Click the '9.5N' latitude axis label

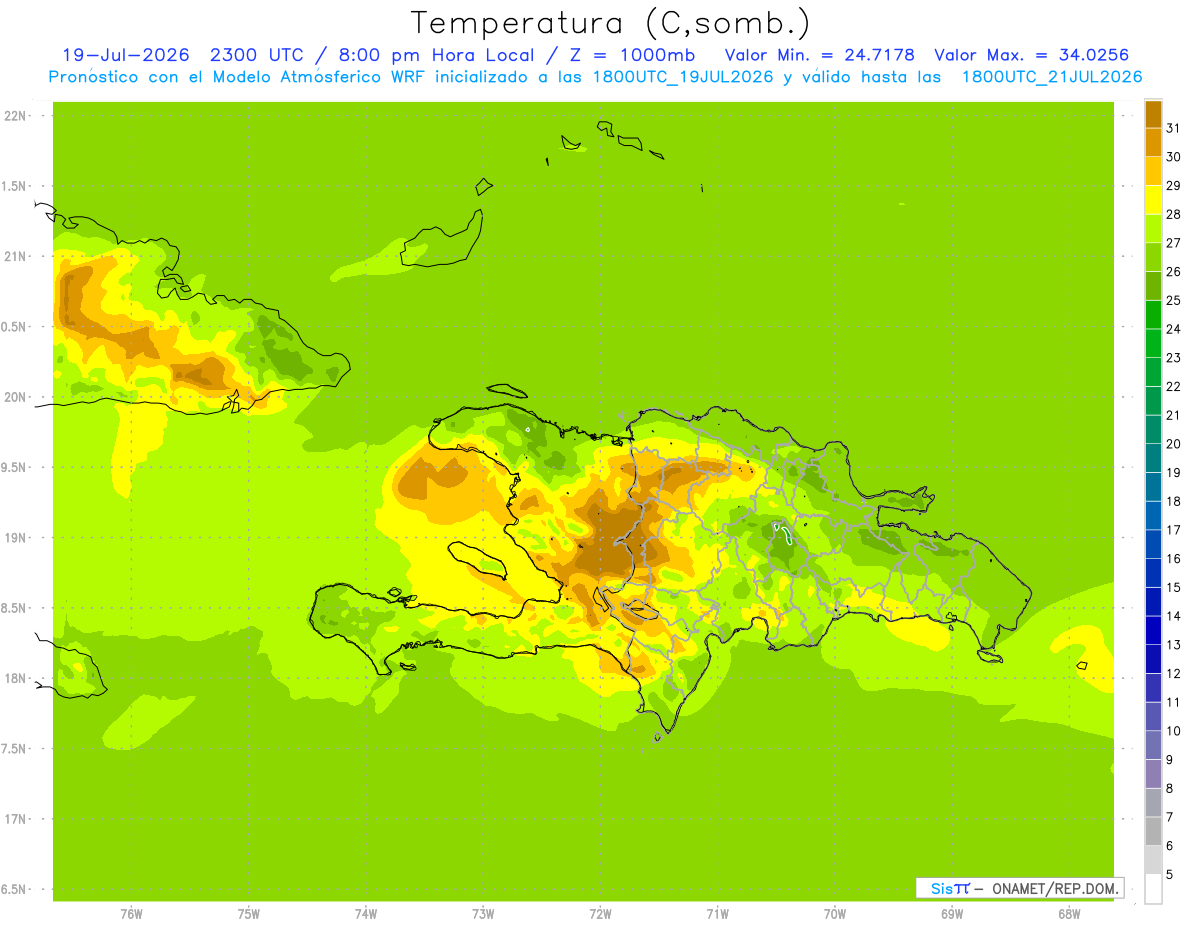tap(15, 467)
